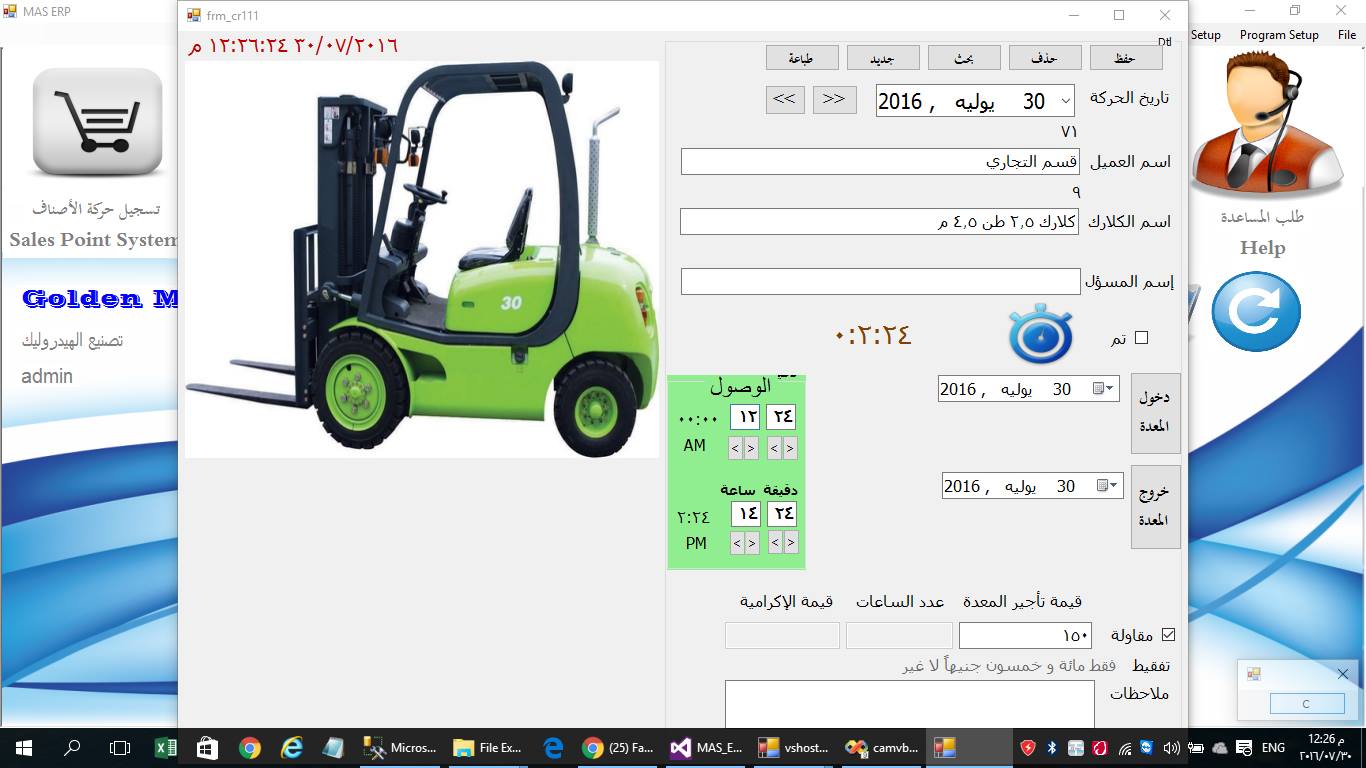Click the C button in the small popup
The image size is (1366, 768).
tap(1306, 704)
